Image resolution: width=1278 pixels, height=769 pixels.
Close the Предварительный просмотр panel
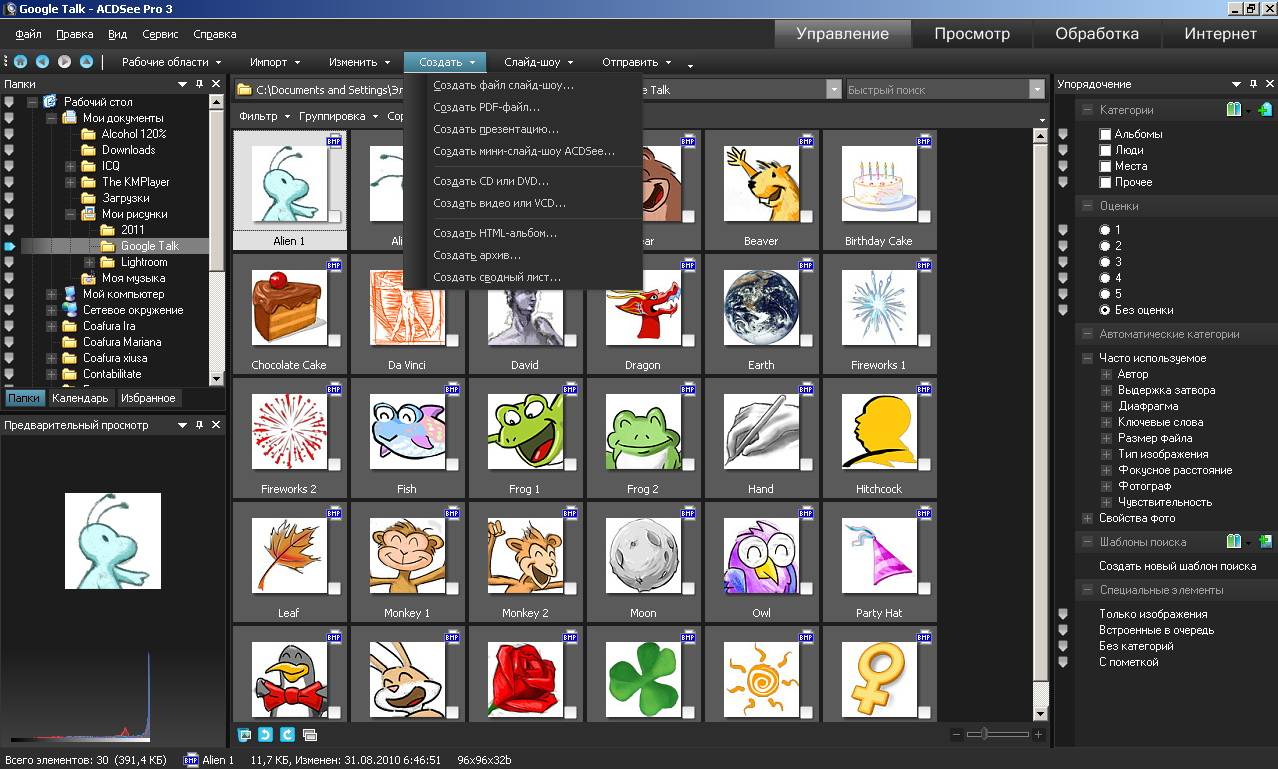216,425
